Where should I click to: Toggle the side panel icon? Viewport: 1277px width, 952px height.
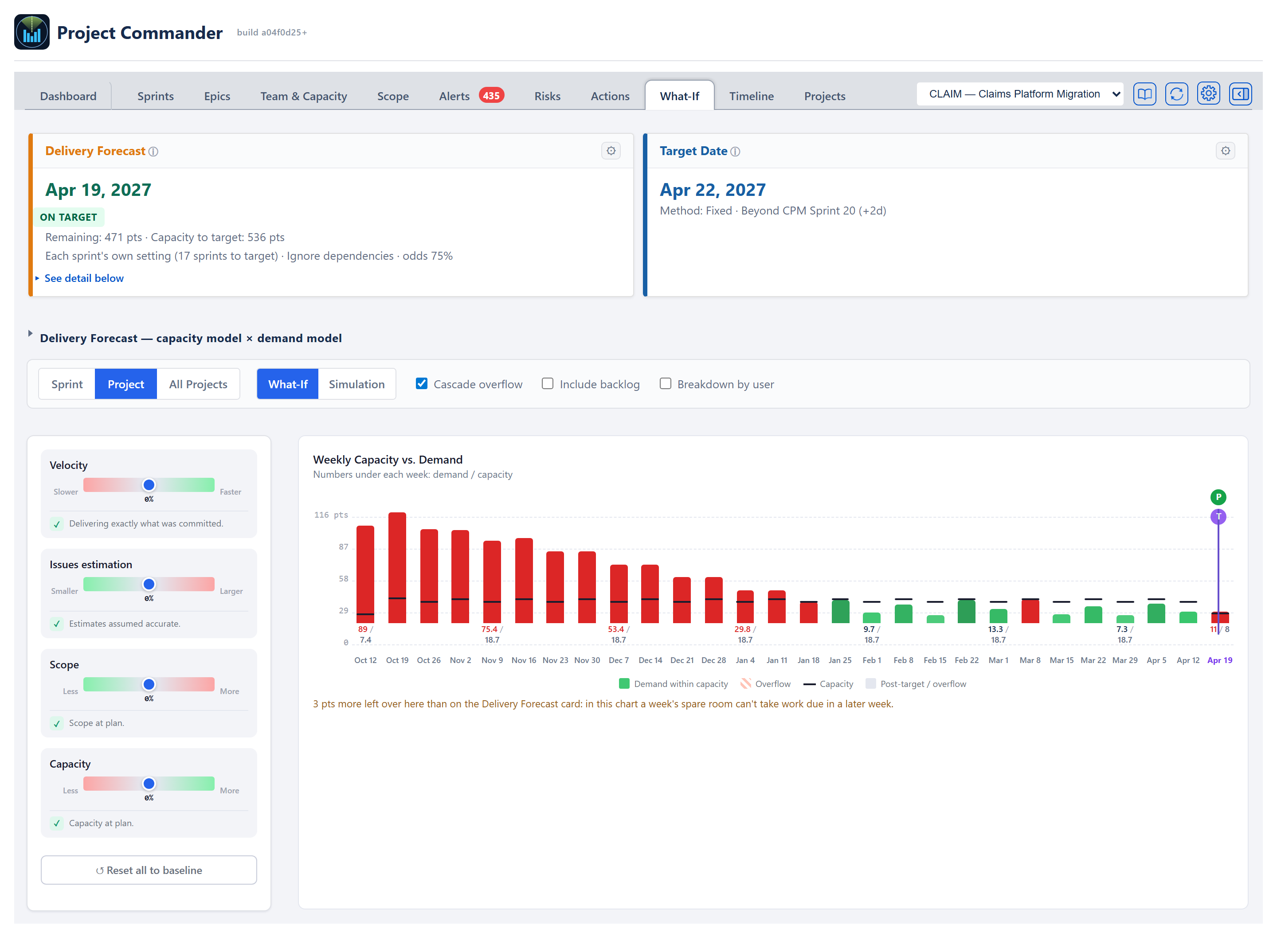(1240, 94)
